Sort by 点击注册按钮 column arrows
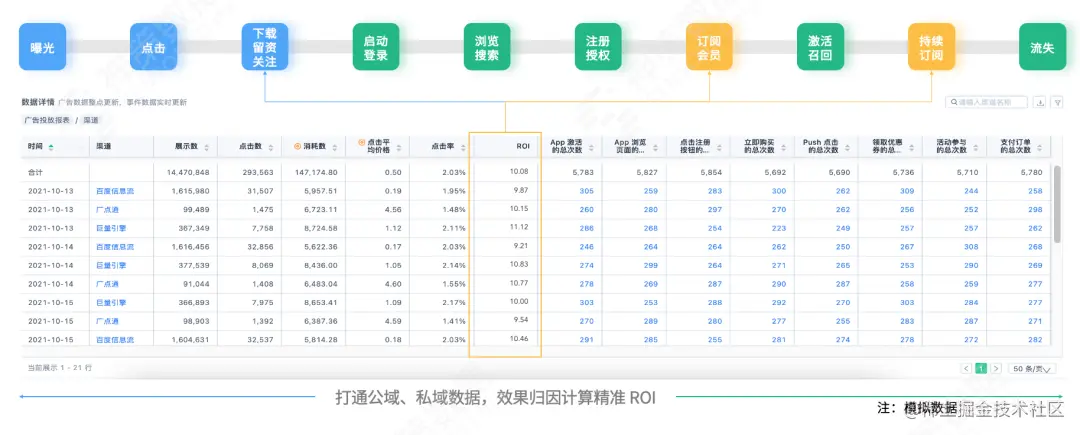 [718, 147]
